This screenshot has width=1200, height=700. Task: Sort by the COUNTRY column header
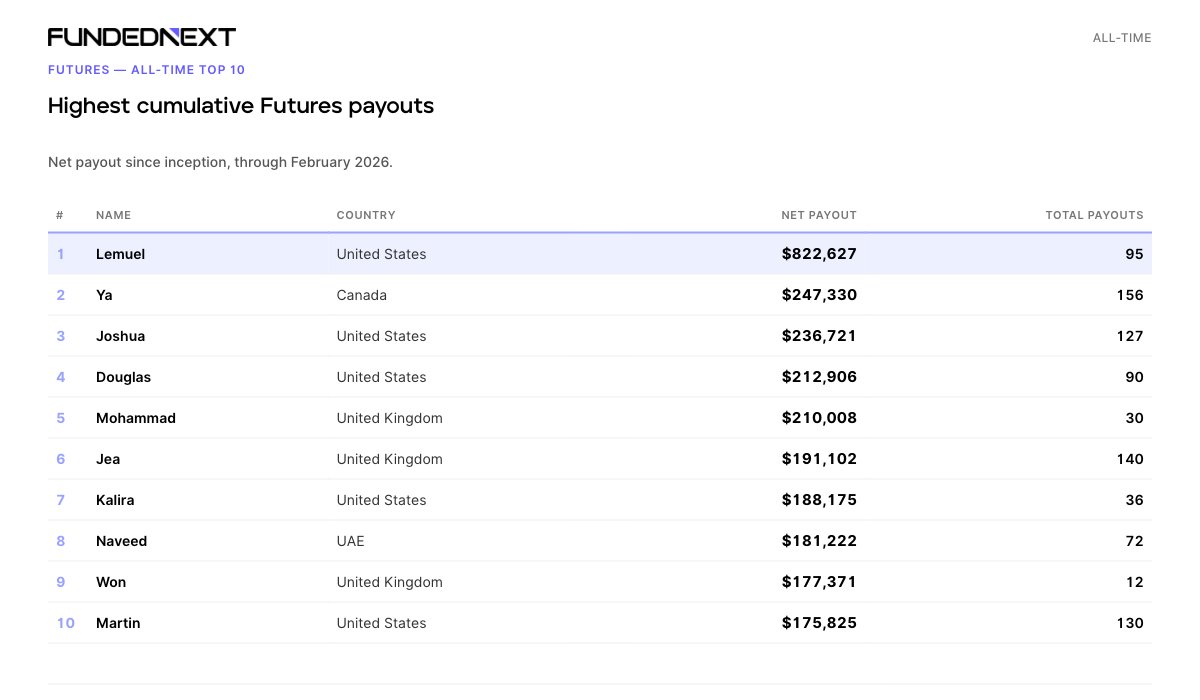coord(366,215)
